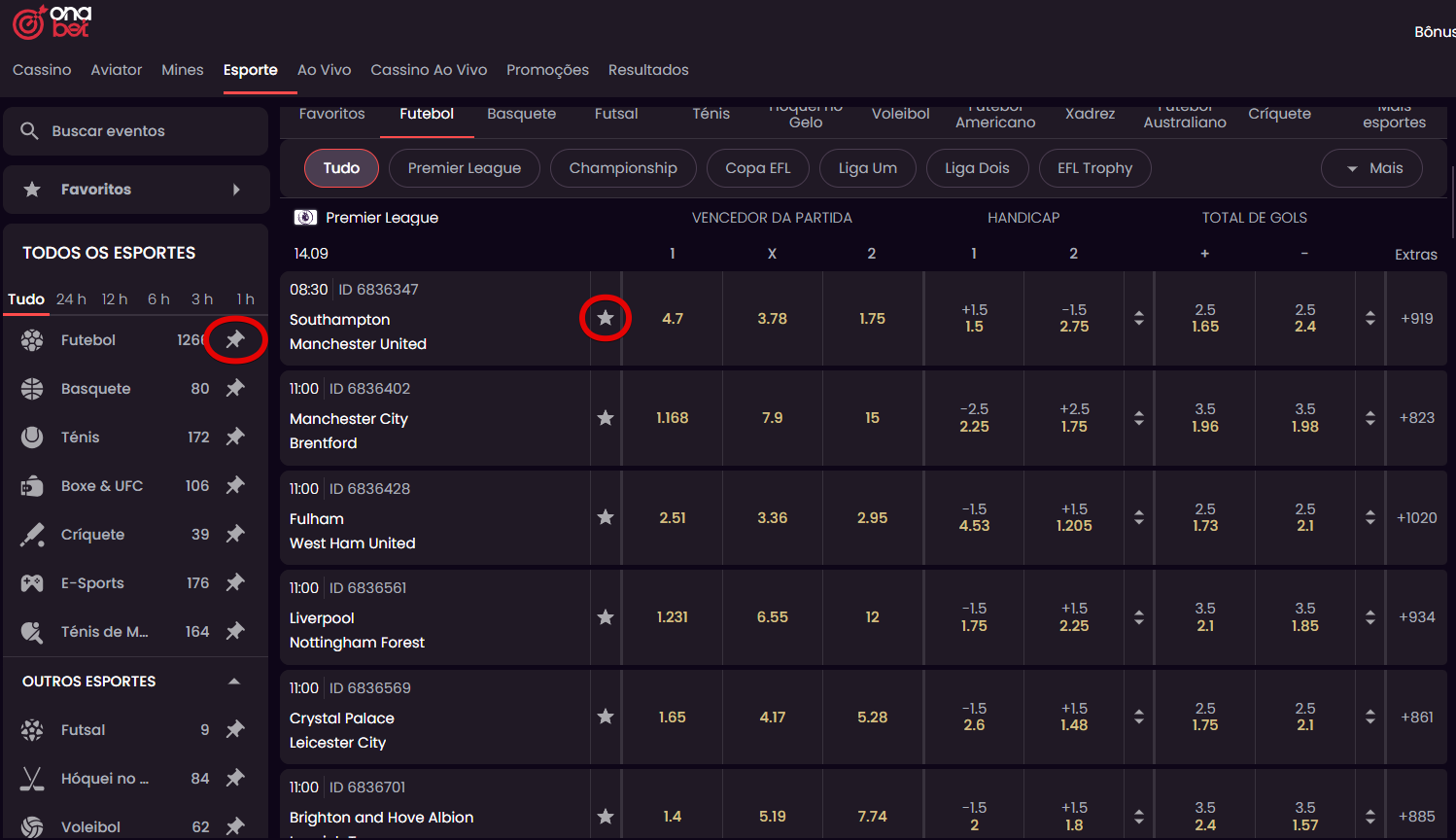Click the Favoritos star icon in sidebar
Image resolution: width=1456 pixels, height=840 pixels.
tap(32, 190)
